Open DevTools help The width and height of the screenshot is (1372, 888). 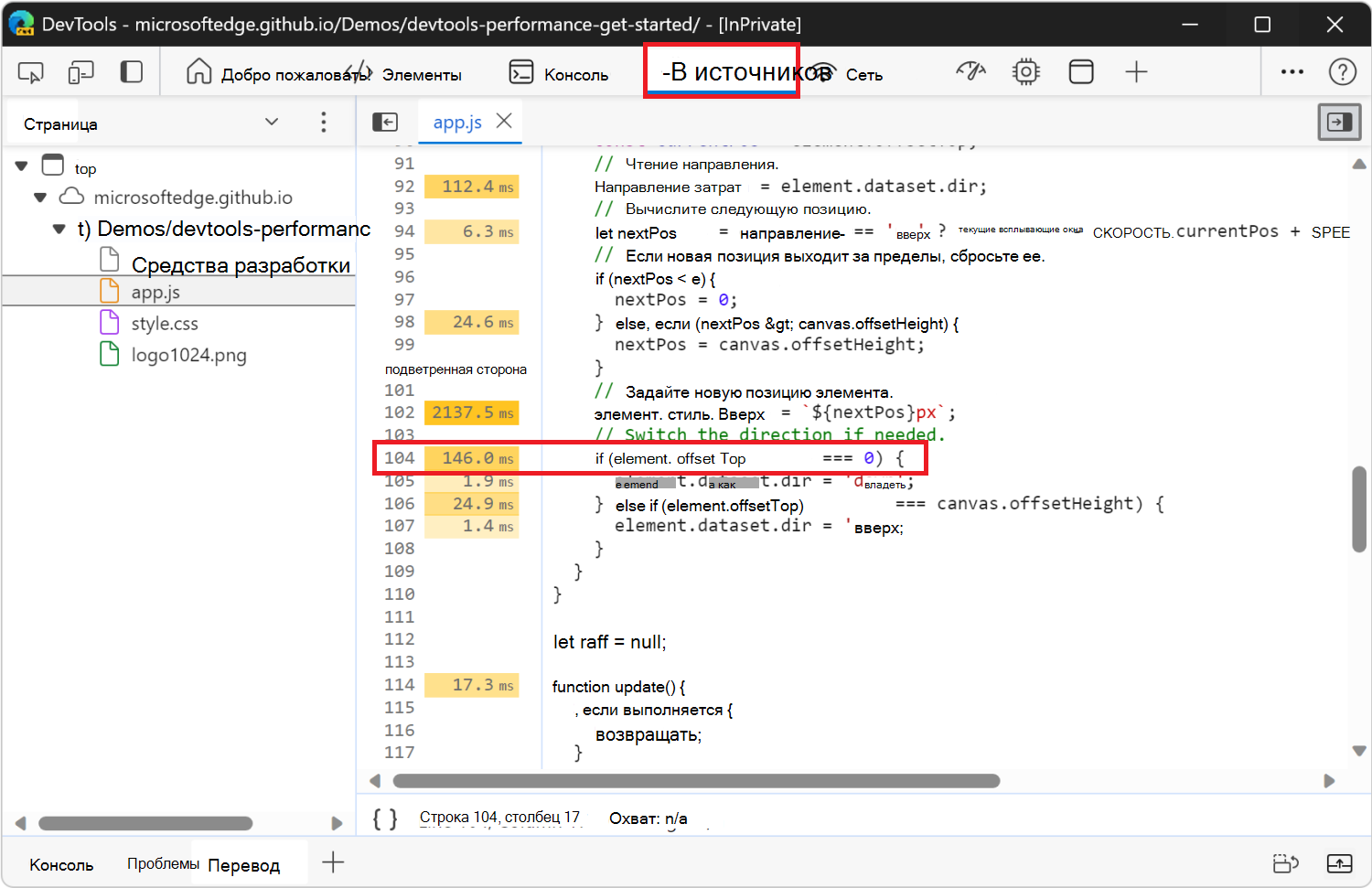1342,71
